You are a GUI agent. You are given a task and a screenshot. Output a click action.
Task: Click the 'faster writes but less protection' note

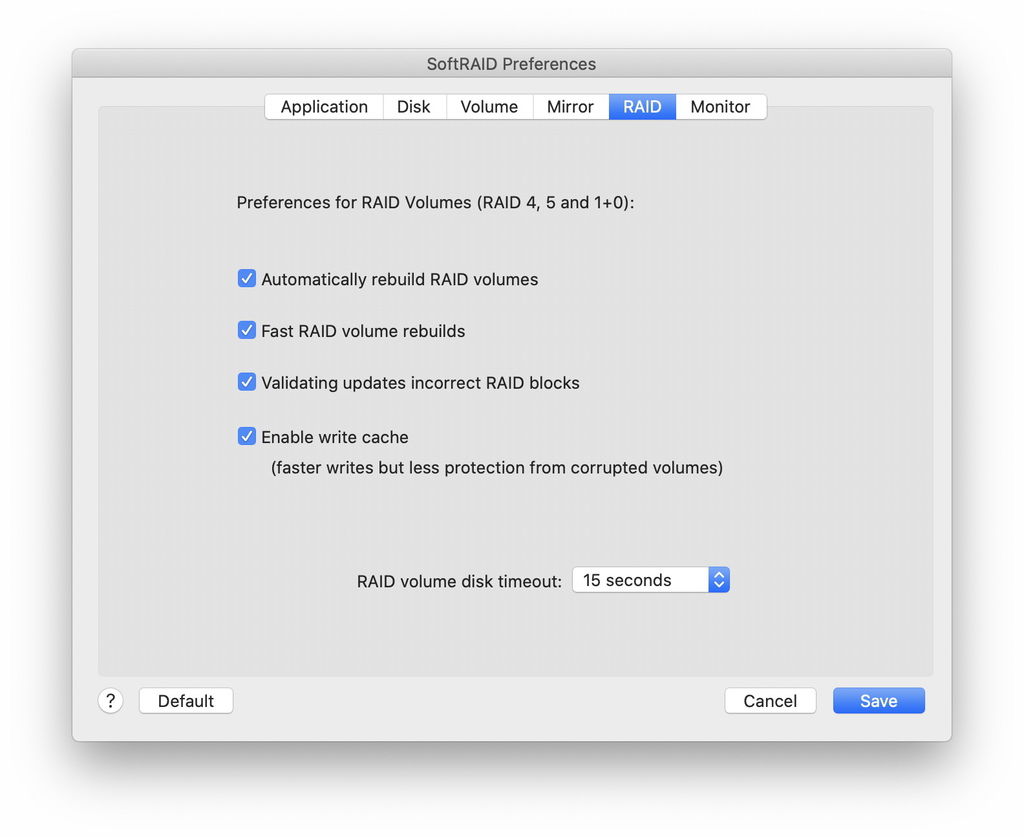(x=497, y=467)
